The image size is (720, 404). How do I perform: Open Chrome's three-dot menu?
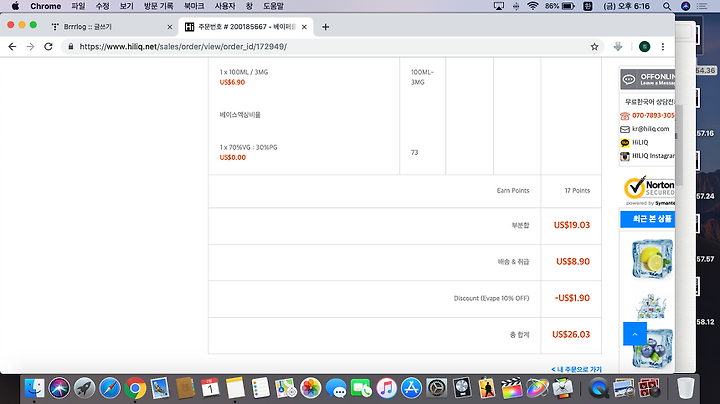pos(663,46)
